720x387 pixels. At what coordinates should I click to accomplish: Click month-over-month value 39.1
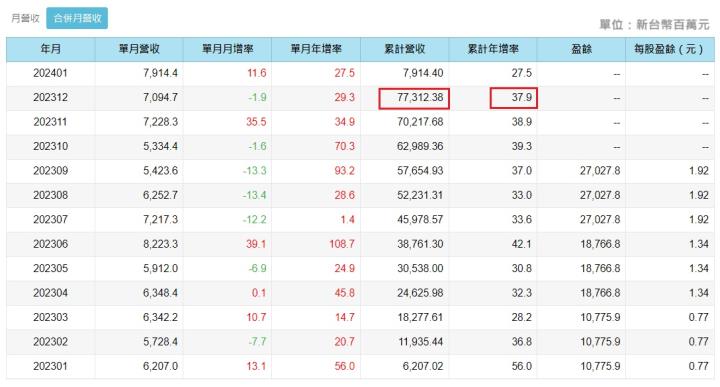(256, 244)
